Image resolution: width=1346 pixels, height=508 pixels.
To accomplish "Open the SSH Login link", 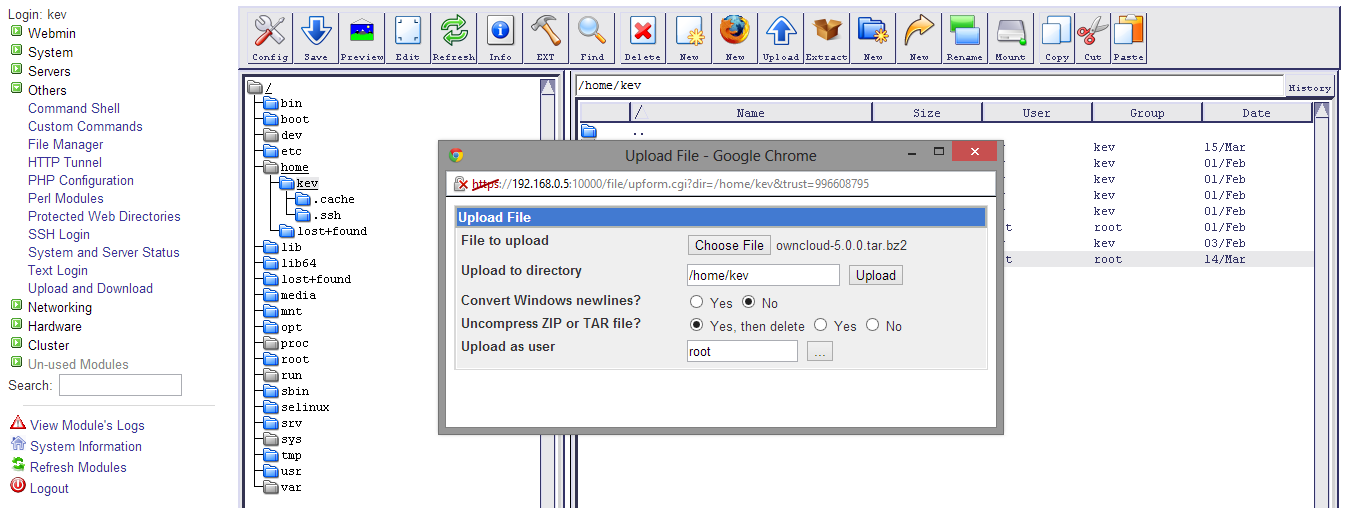I will (59, 234).
